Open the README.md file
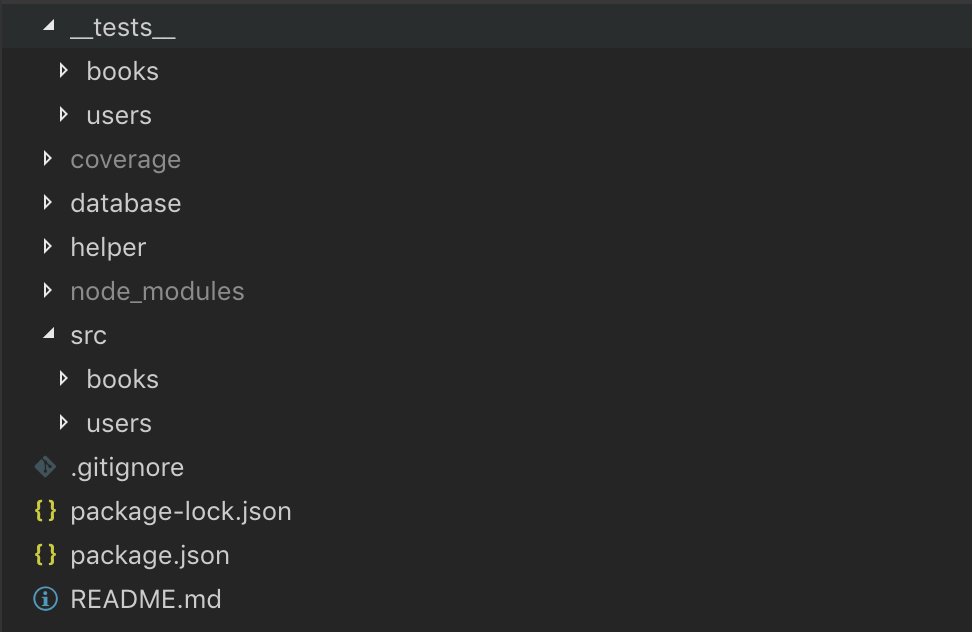The width and height of the screenshot is (972, 632). pyautogui.click(x=148, y=599)
